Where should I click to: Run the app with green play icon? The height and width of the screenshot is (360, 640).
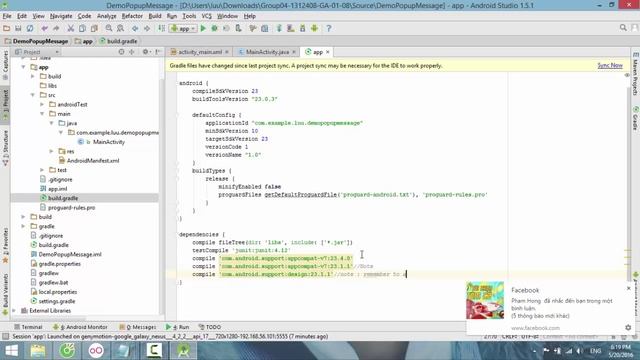[x=203, y=28]
